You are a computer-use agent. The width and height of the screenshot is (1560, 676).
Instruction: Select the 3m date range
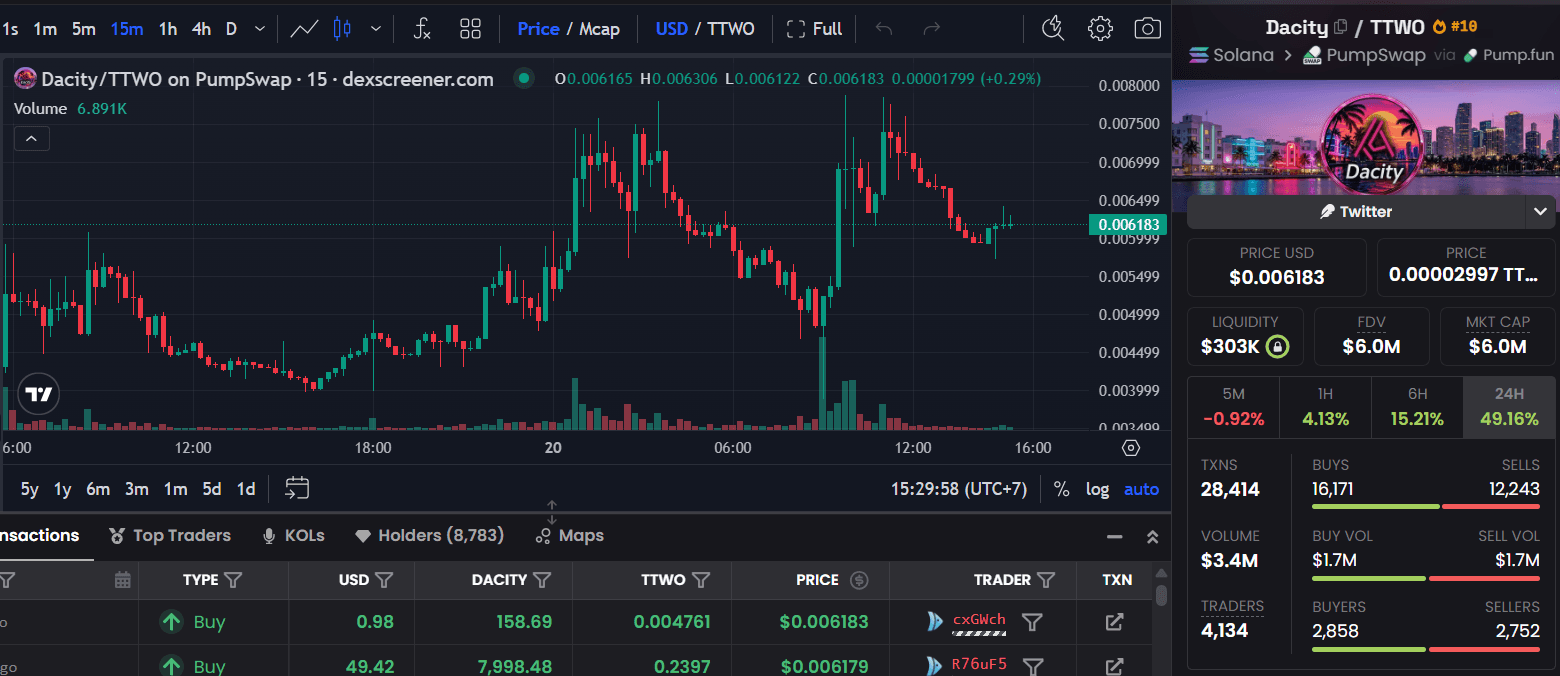pyautogui.click(x=137, y=489)
